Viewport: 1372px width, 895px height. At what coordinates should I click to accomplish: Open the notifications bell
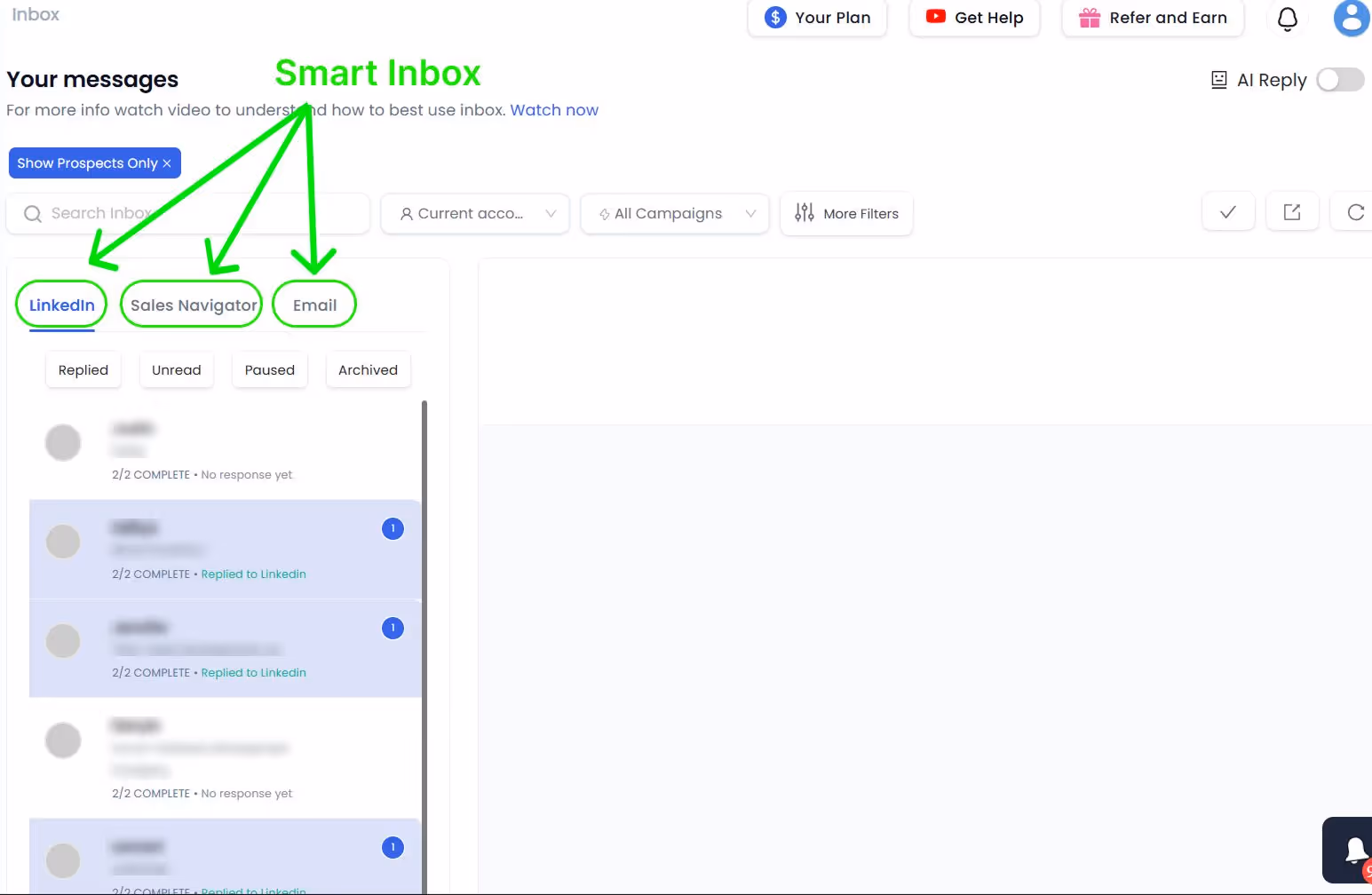tap(1288, 19)
